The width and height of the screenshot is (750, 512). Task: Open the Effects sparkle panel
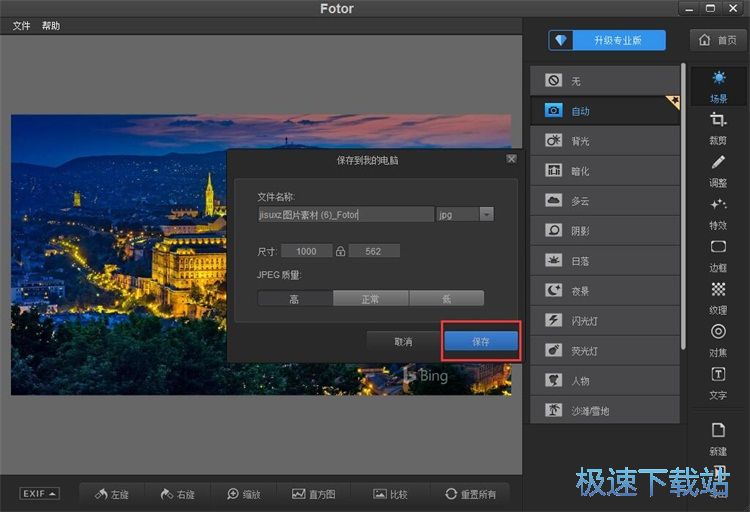718,211
